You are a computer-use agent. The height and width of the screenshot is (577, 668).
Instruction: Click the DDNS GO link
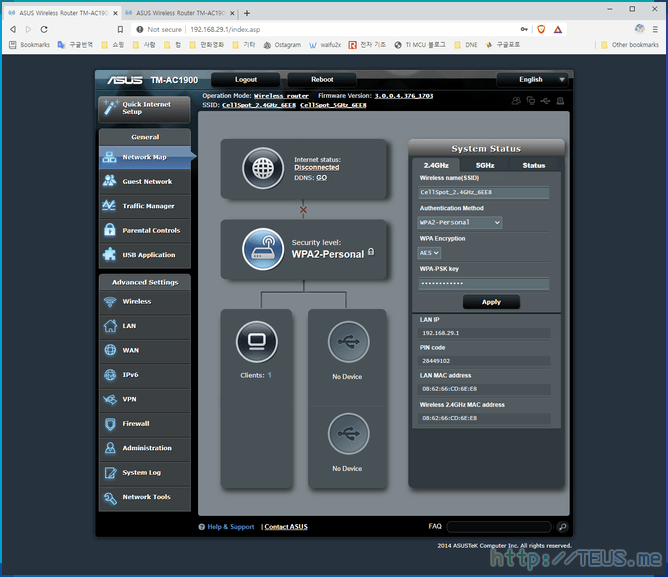(x=322, y=178)
